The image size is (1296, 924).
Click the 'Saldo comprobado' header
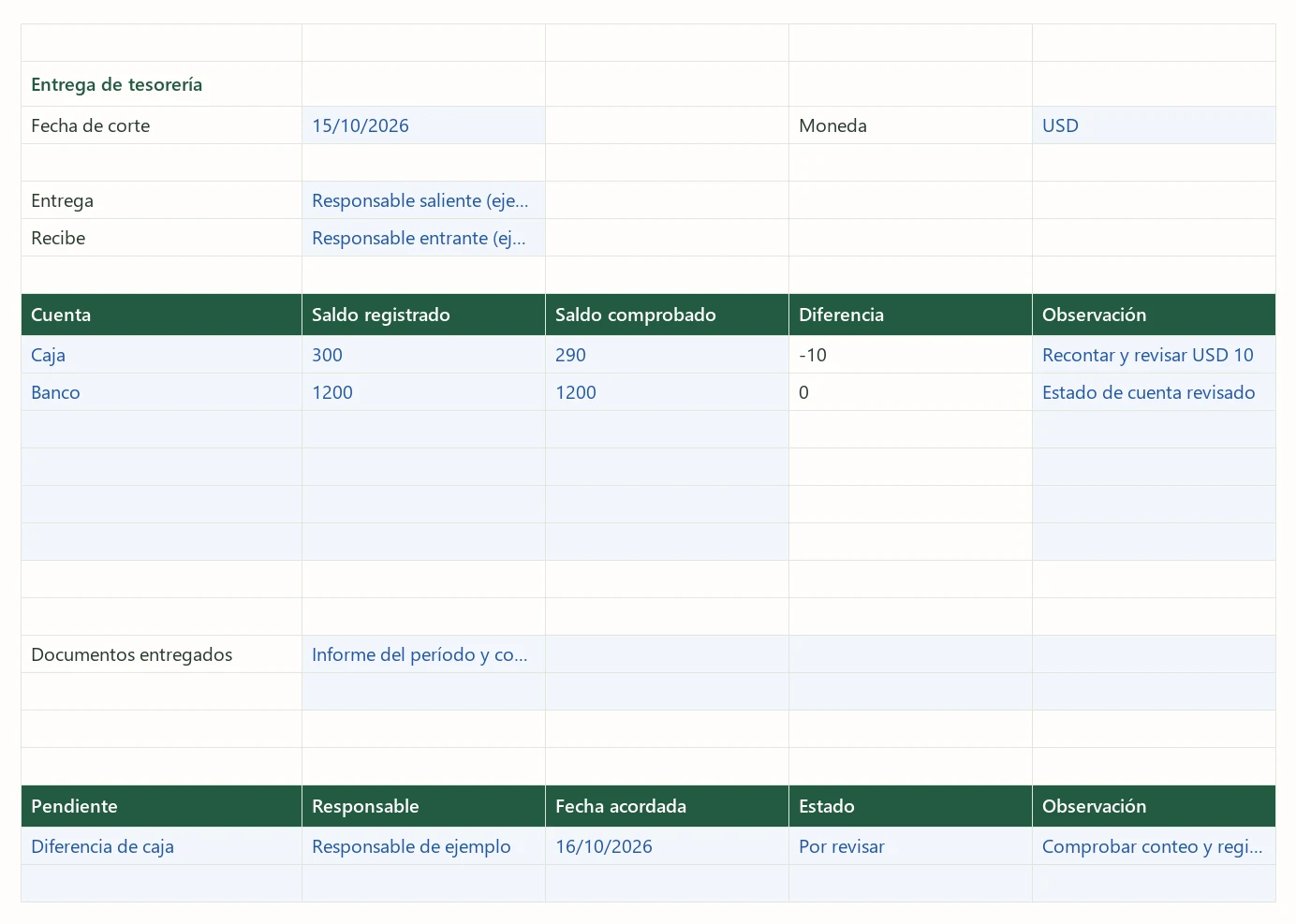pyautogui.click(x=667, y=315)
